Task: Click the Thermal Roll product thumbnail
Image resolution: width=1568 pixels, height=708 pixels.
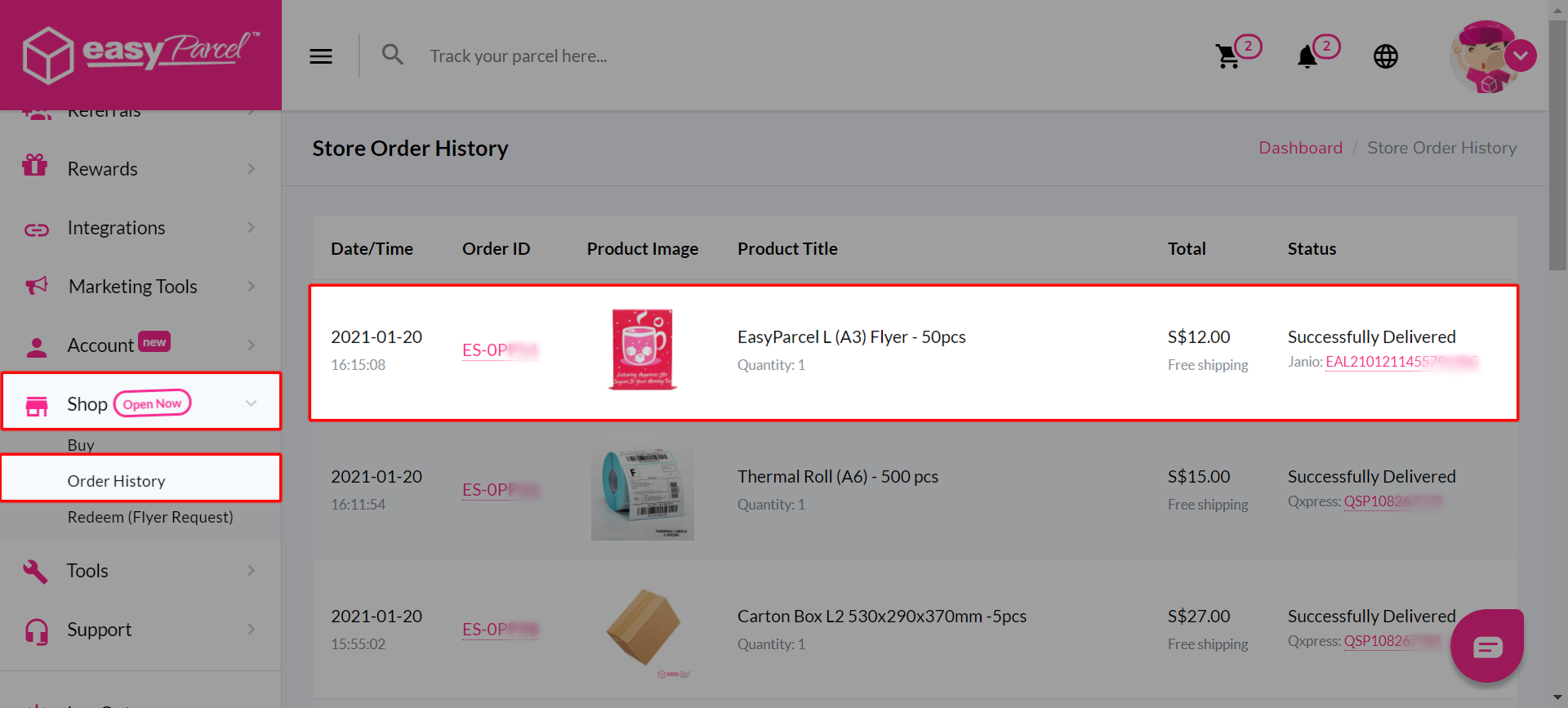Action: pos(642,490)
